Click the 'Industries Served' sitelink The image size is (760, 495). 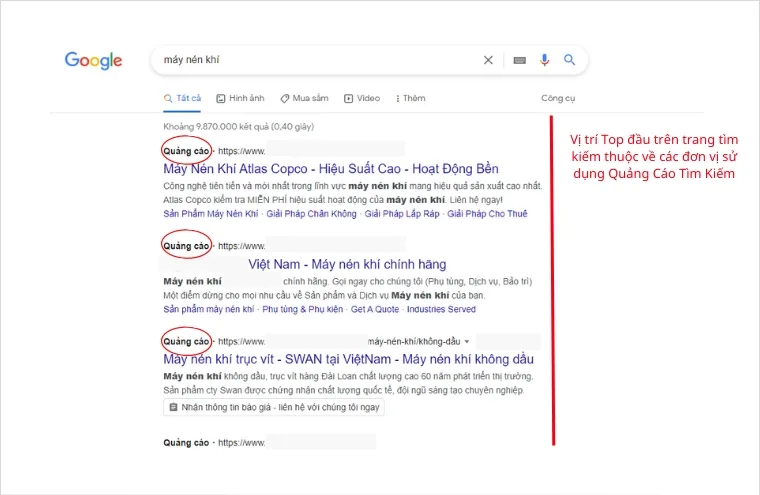click(441, 309)
